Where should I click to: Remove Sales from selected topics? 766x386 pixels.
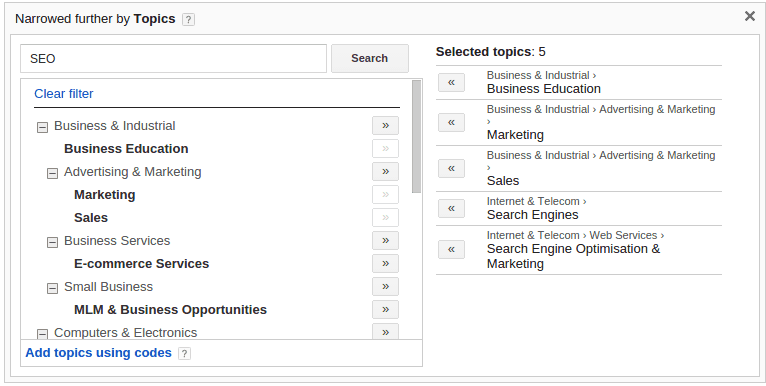tap(451, 168)
